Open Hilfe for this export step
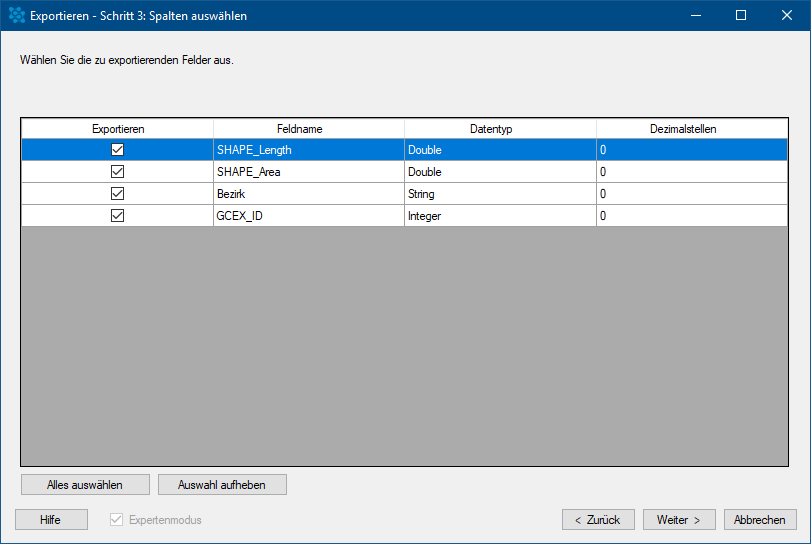Screen dimensions: 811x544 51,520
